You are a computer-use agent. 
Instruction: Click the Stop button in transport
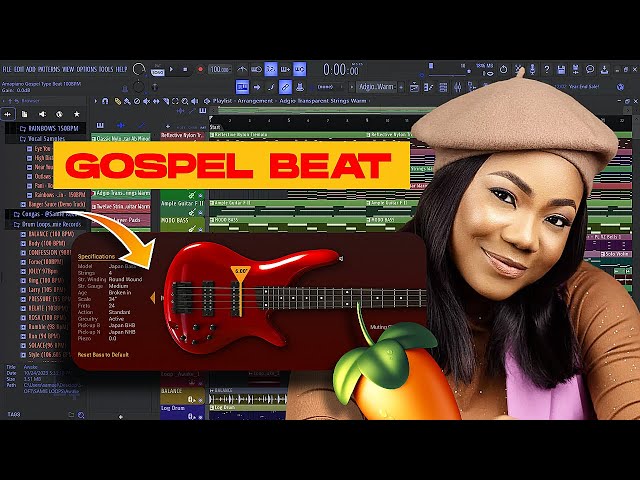pyautogui.click(x=185, y=69)
